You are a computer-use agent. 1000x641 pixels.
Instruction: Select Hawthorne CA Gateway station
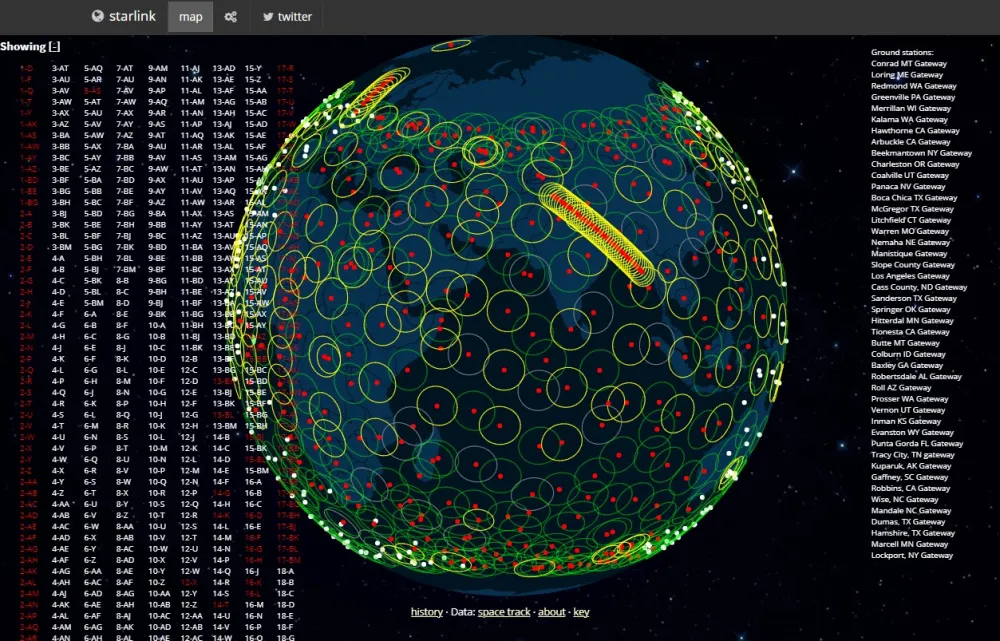point(915,131)
